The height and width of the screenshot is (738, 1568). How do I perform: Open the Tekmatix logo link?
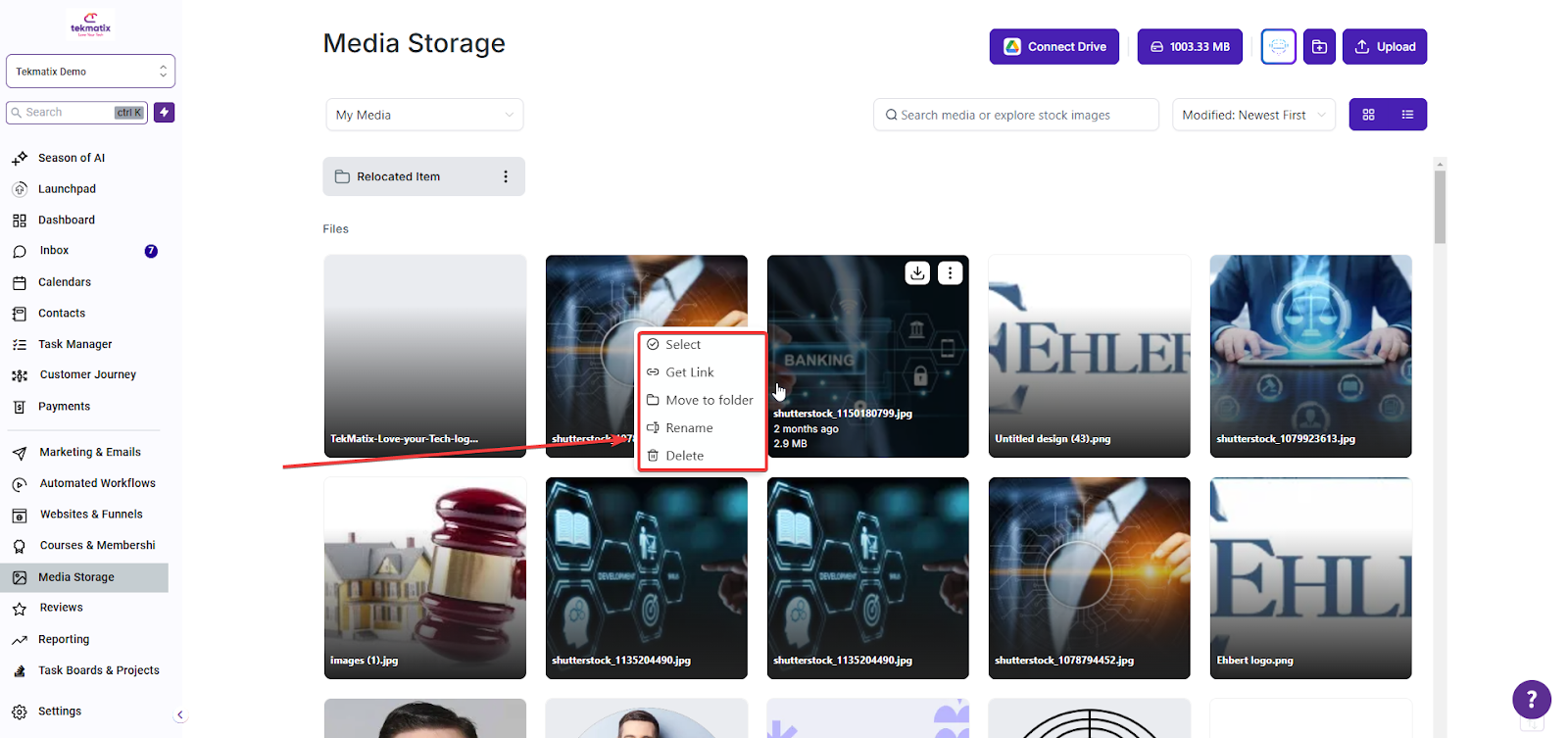(90, 24)
